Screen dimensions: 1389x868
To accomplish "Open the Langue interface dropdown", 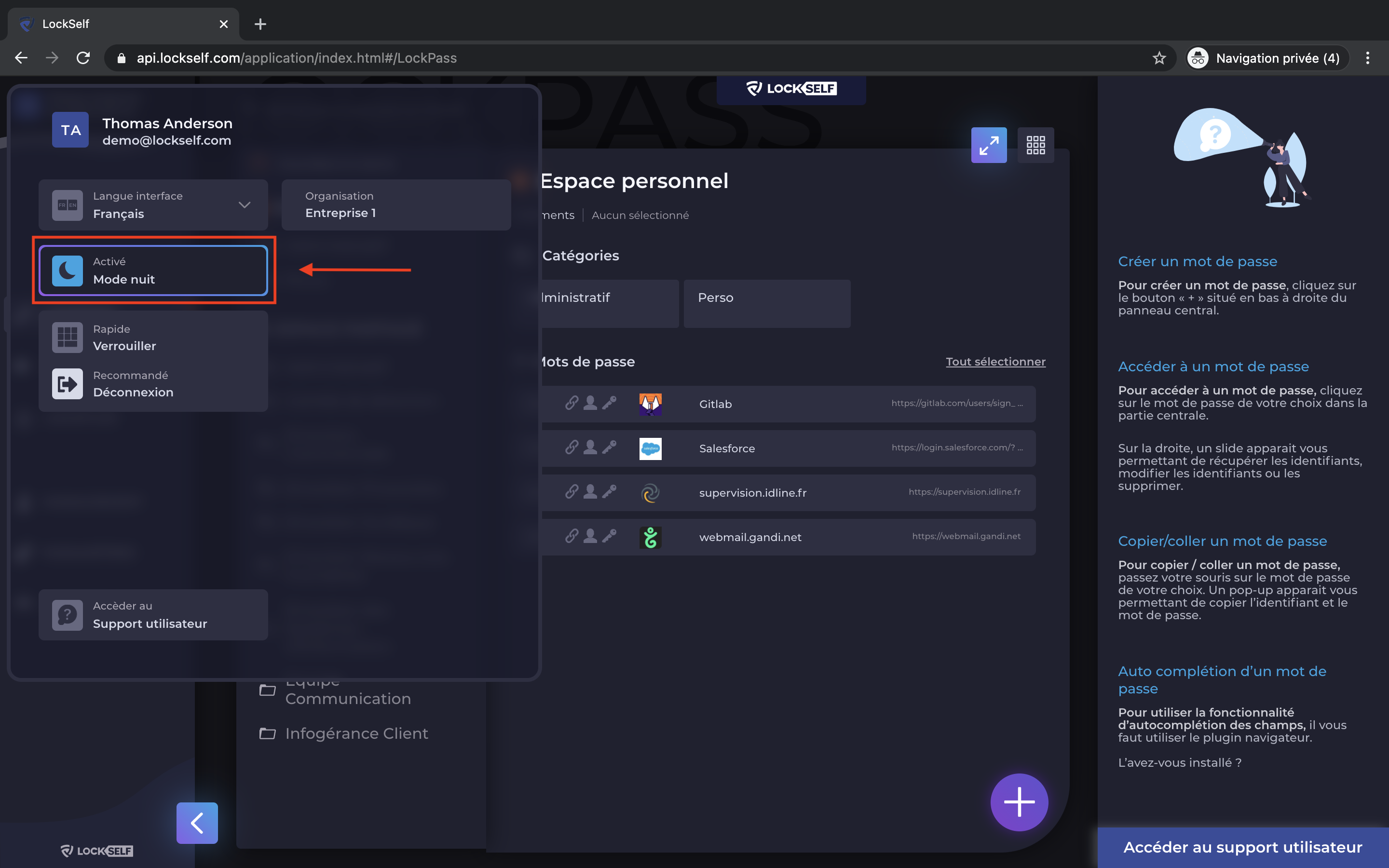I will click(x=153, y=205).
